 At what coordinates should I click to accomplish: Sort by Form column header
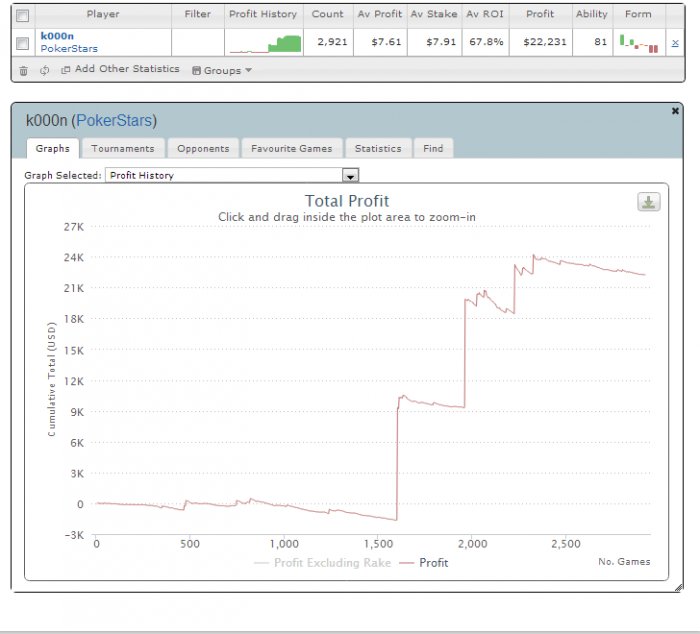tap(638, 14)
